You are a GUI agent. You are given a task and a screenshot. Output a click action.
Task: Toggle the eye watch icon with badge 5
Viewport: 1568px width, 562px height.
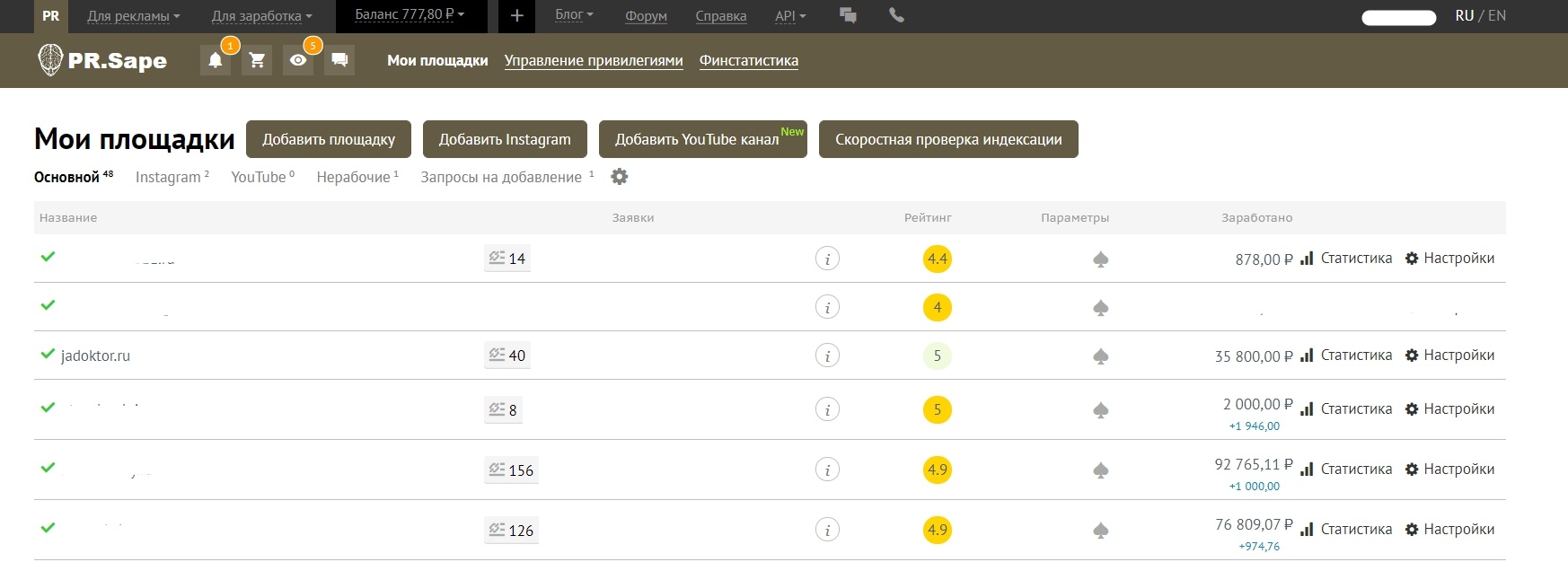click(298, 60)
